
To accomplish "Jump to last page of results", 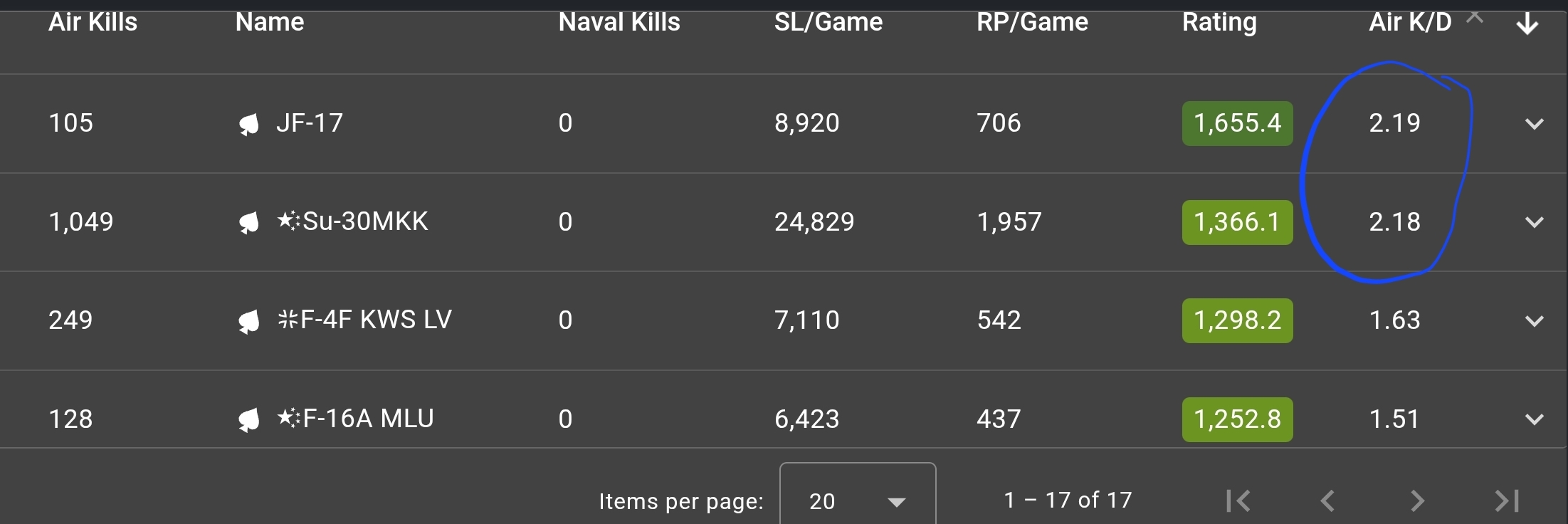I will pyautogui.click(x=1507, y=501).
